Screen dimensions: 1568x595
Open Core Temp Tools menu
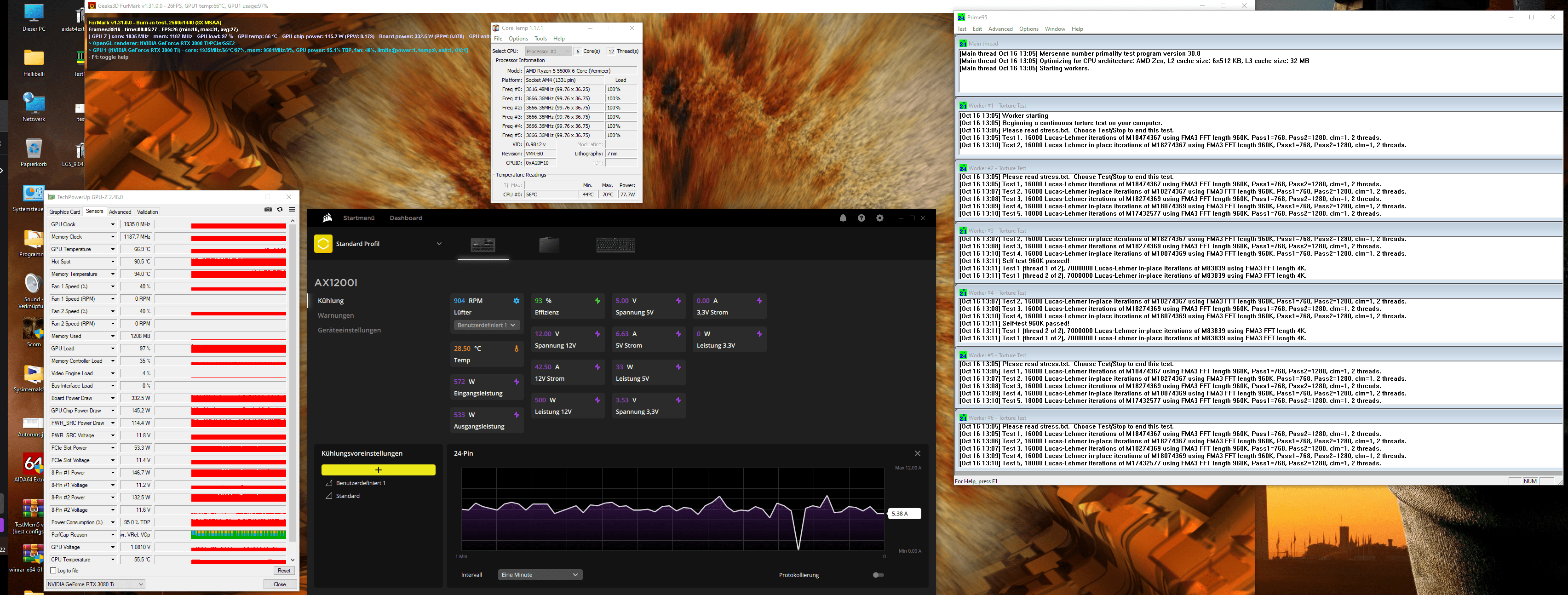click(x=540, y=38)
